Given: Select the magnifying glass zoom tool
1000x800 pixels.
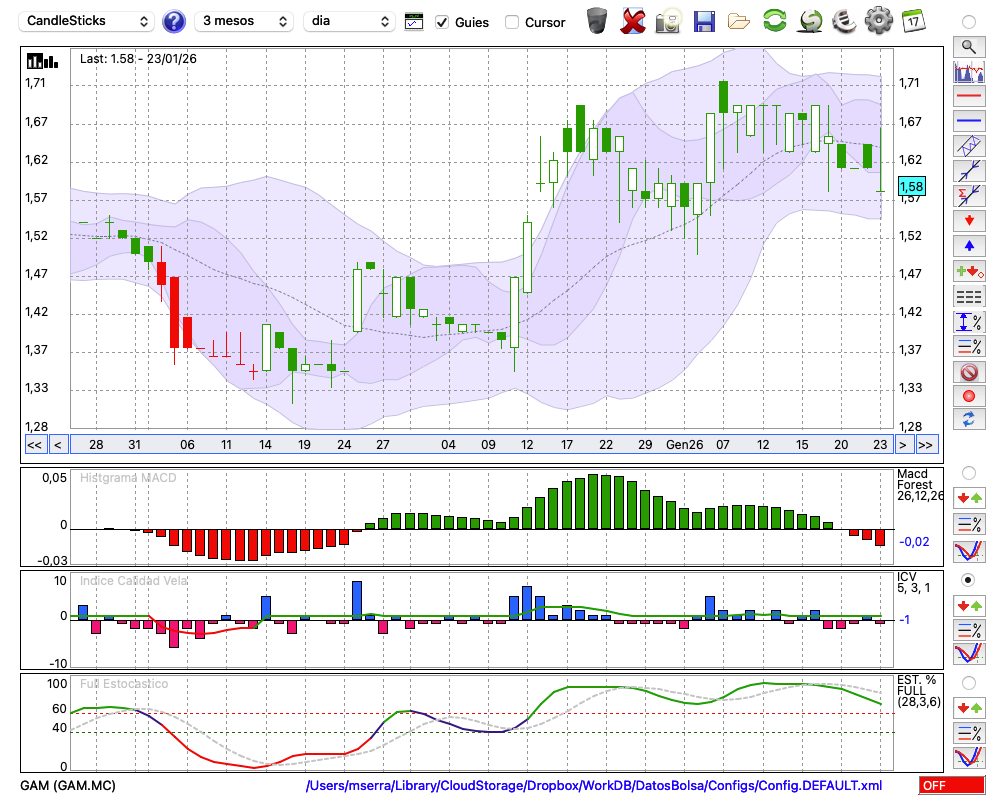Looking at the screenshot, I should [968, 46].
